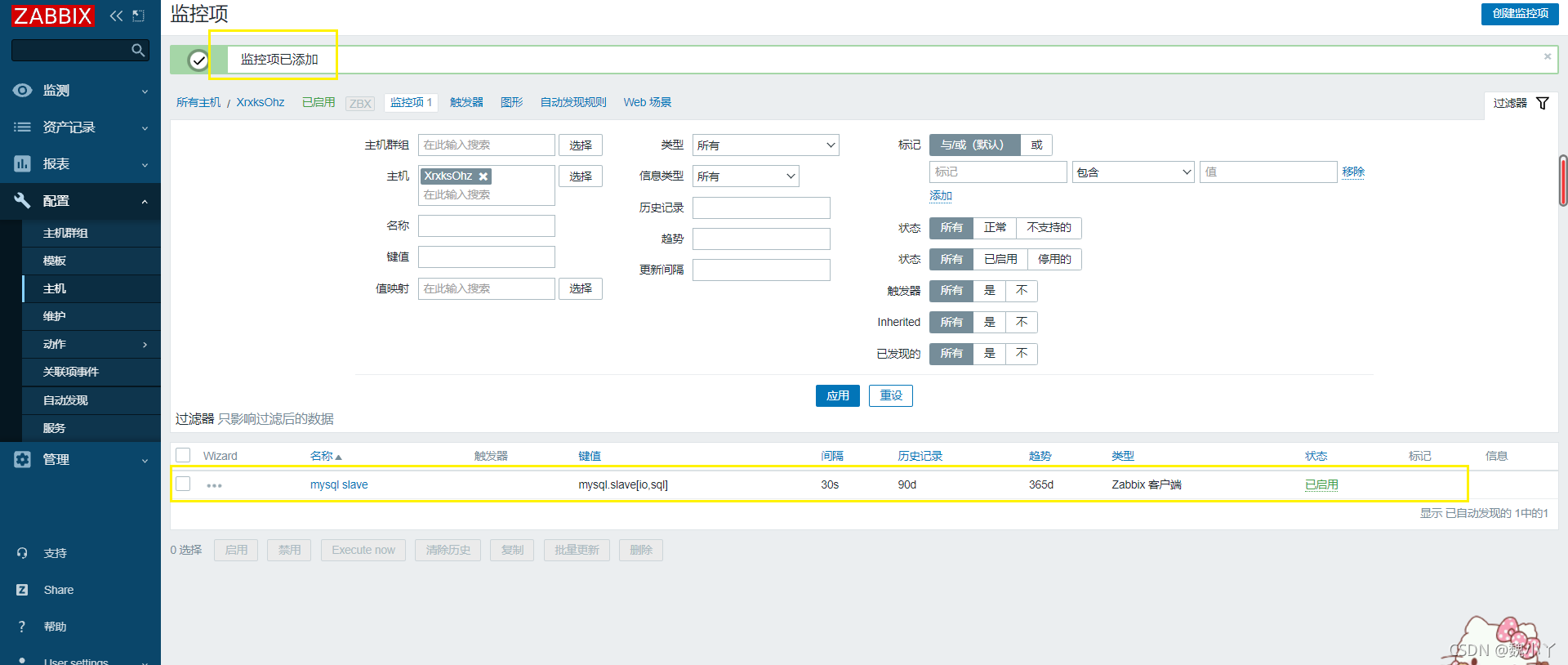Click the ZABBIX logo
The width and height of the screenshot is (1568, 665).
(x=53, y=16)
